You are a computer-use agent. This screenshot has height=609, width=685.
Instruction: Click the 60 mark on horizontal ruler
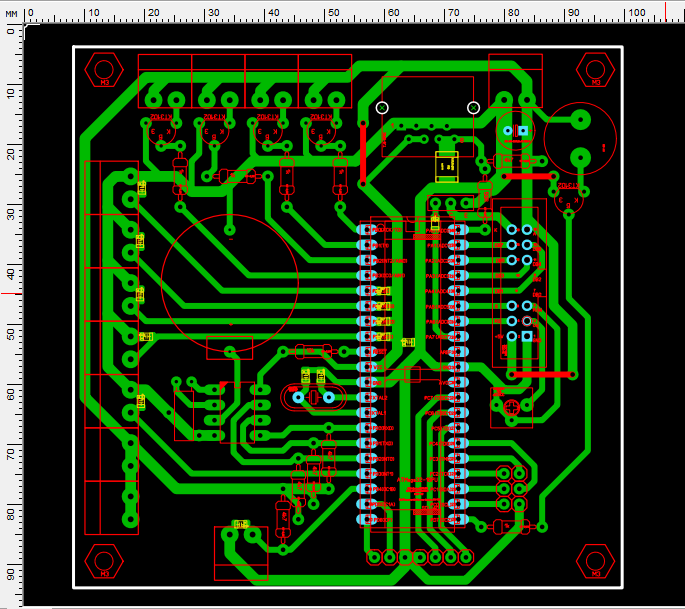(x=393, y=13)
